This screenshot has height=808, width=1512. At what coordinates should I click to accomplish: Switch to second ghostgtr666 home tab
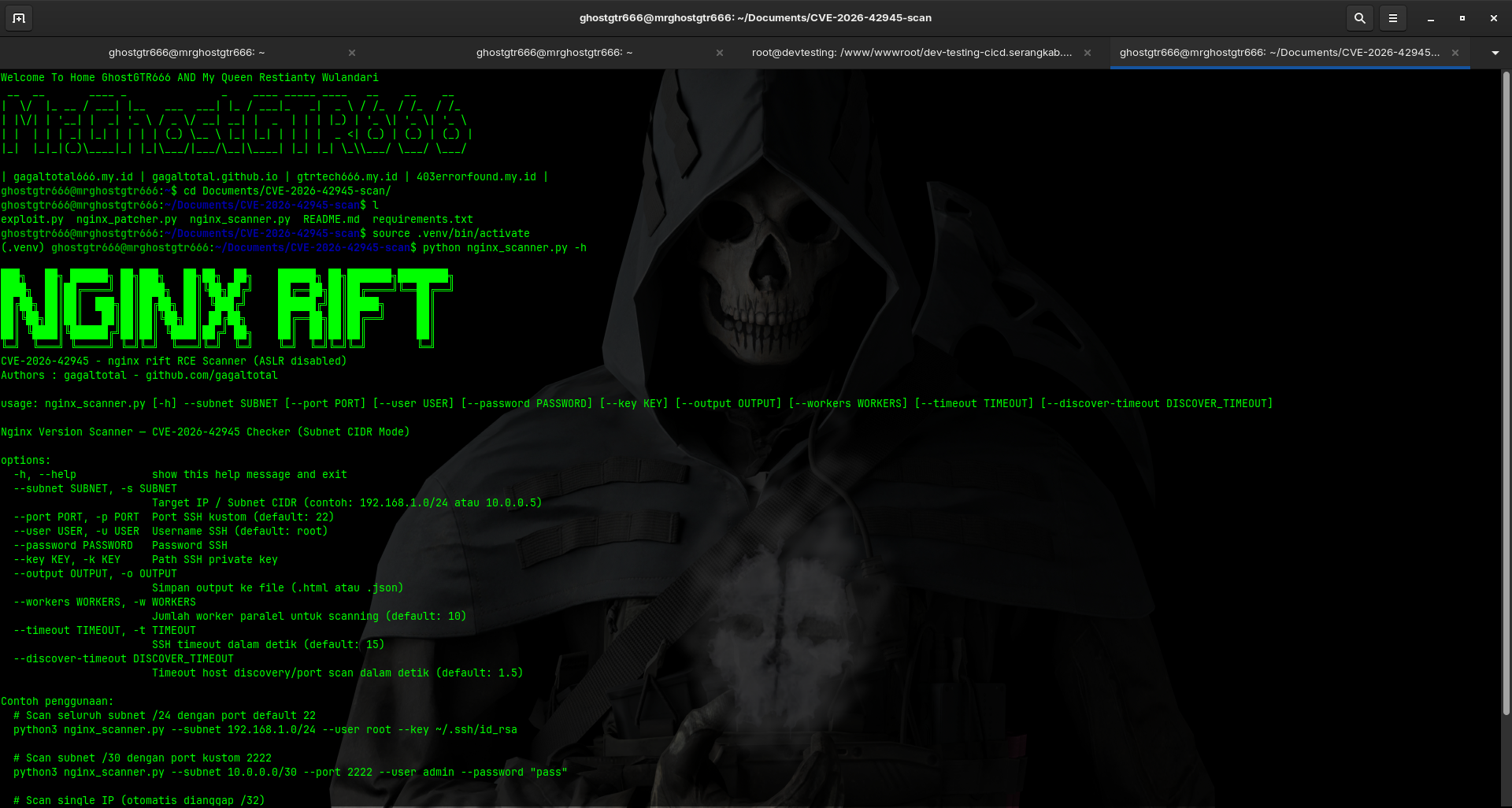554,53
